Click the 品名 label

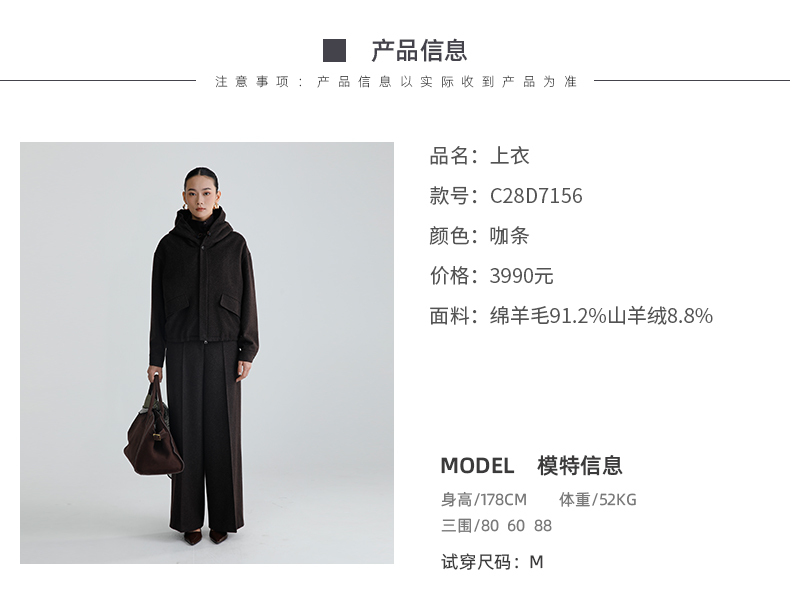(449, 156)
